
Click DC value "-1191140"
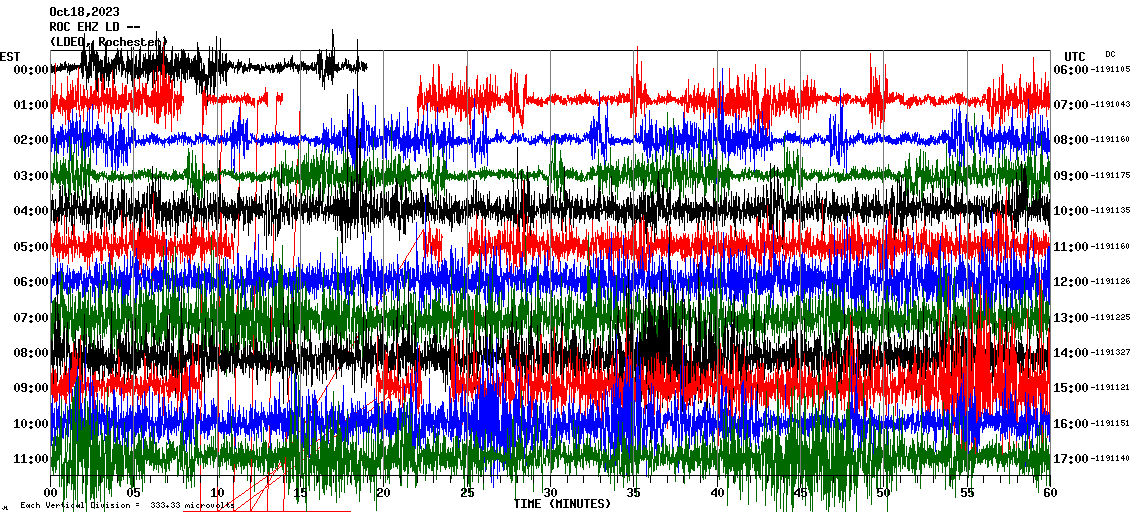click(x=1109, y=458)
